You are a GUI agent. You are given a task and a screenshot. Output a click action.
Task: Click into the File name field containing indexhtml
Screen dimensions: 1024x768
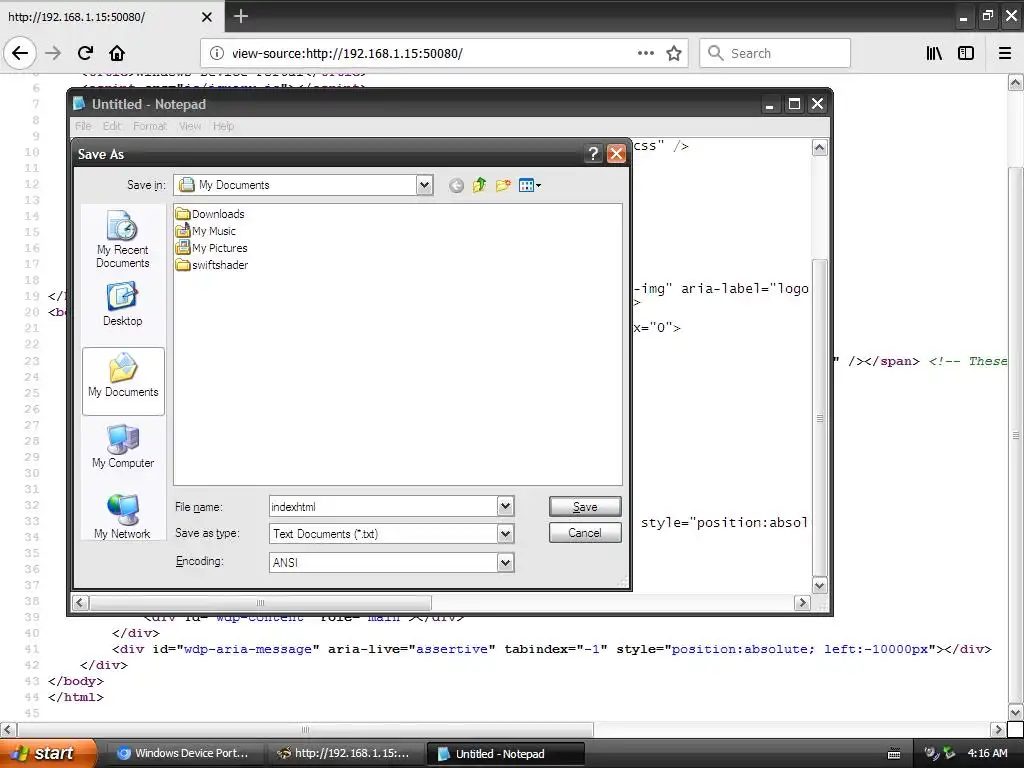pyautogui.click(x=383, y=507)
